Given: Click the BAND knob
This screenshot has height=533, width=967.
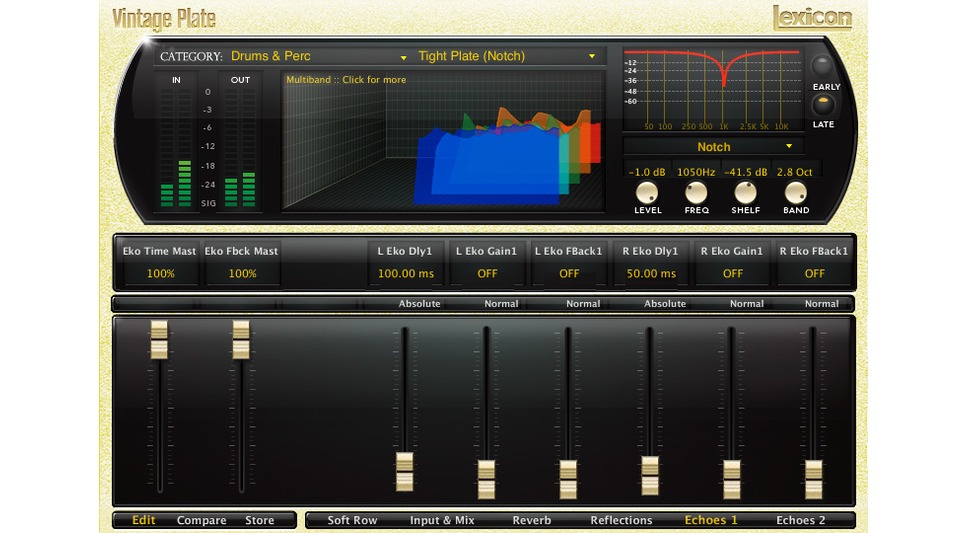Looking at the screenshot, I should (796, 193).
